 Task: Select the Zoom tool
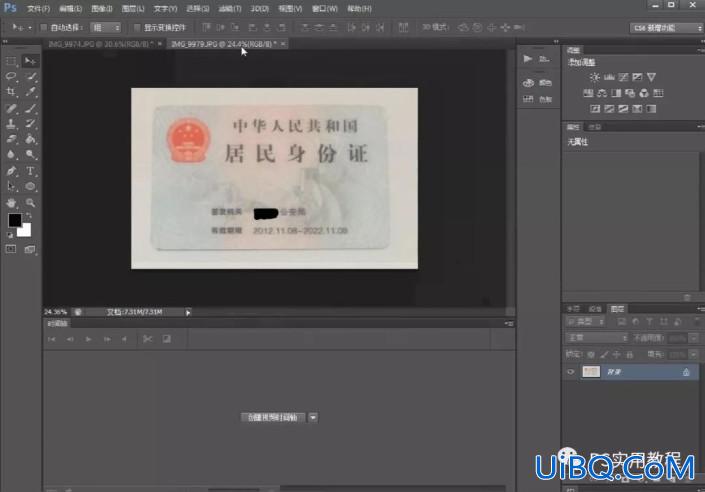[x=30, y=203]
